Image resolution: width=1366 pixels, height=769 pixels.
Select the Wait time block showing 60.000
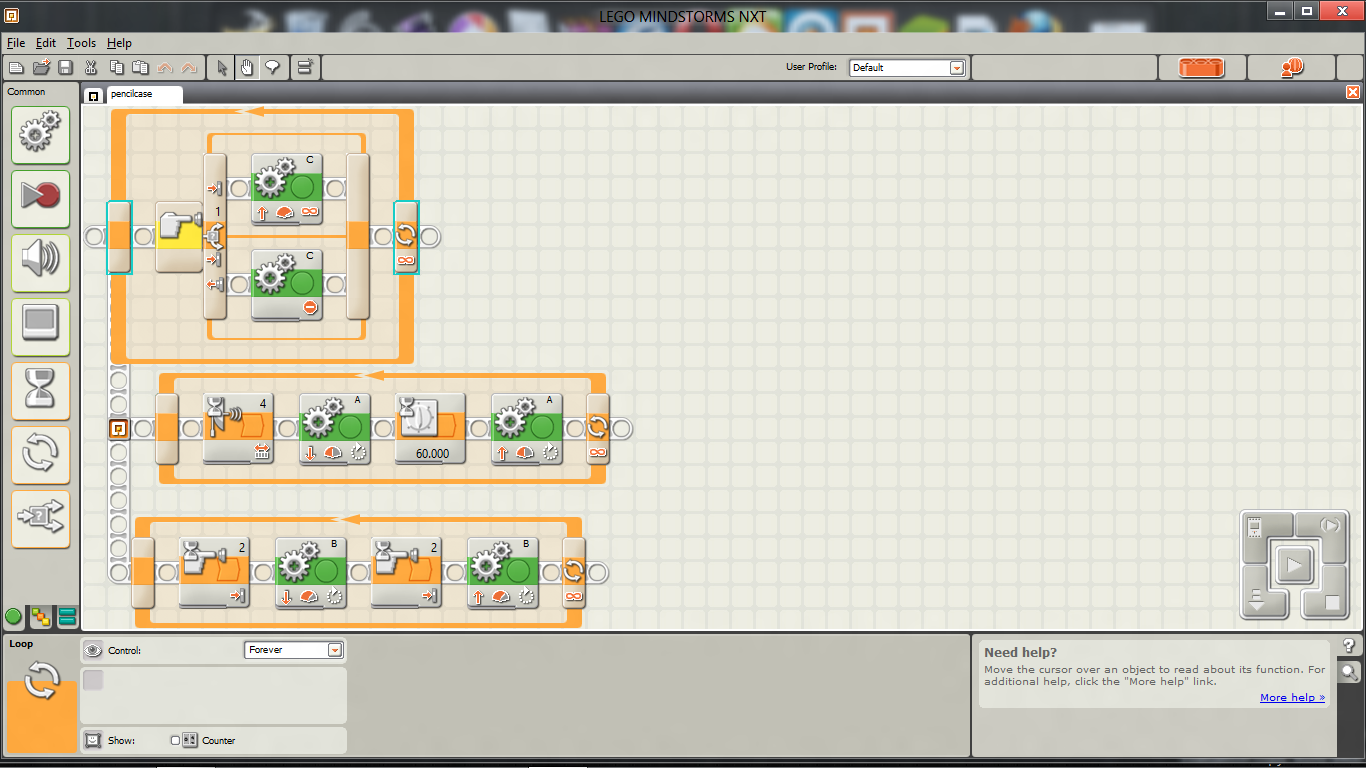click(x=430, y=428)
